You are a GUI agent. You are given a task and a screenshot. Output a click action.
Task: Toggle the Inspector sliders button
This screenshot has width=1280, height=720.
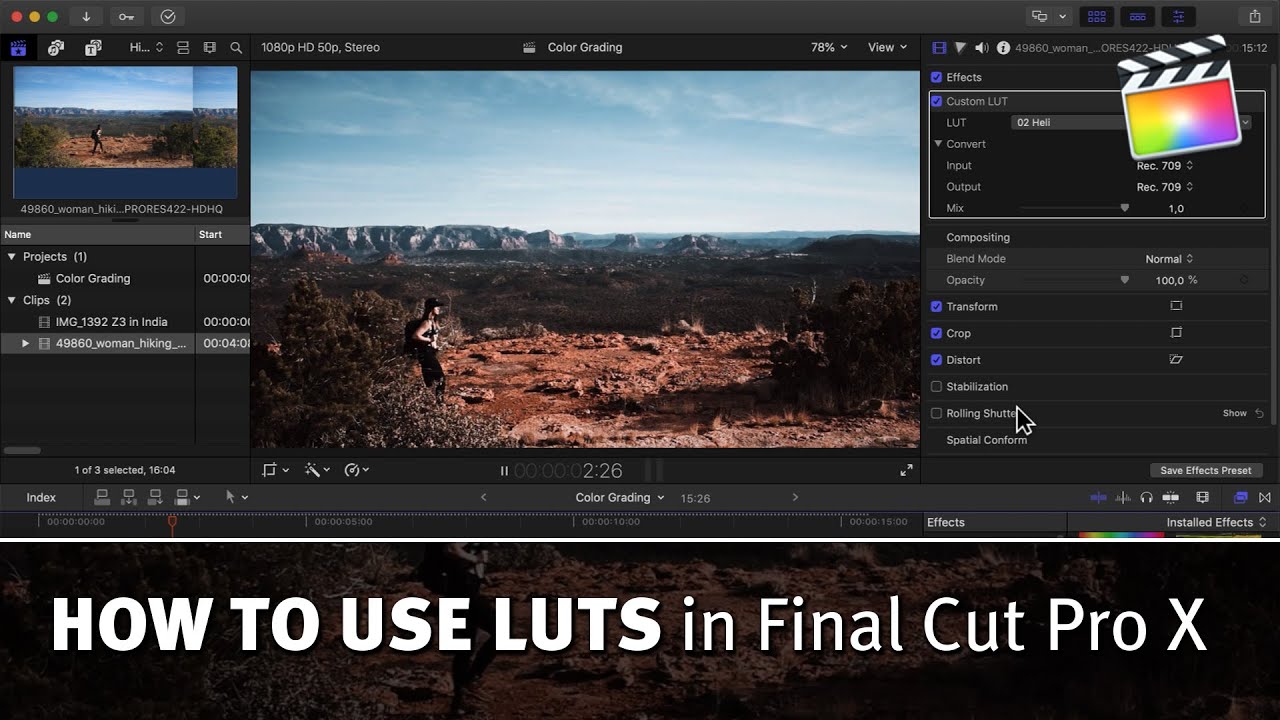[1179, 16]
